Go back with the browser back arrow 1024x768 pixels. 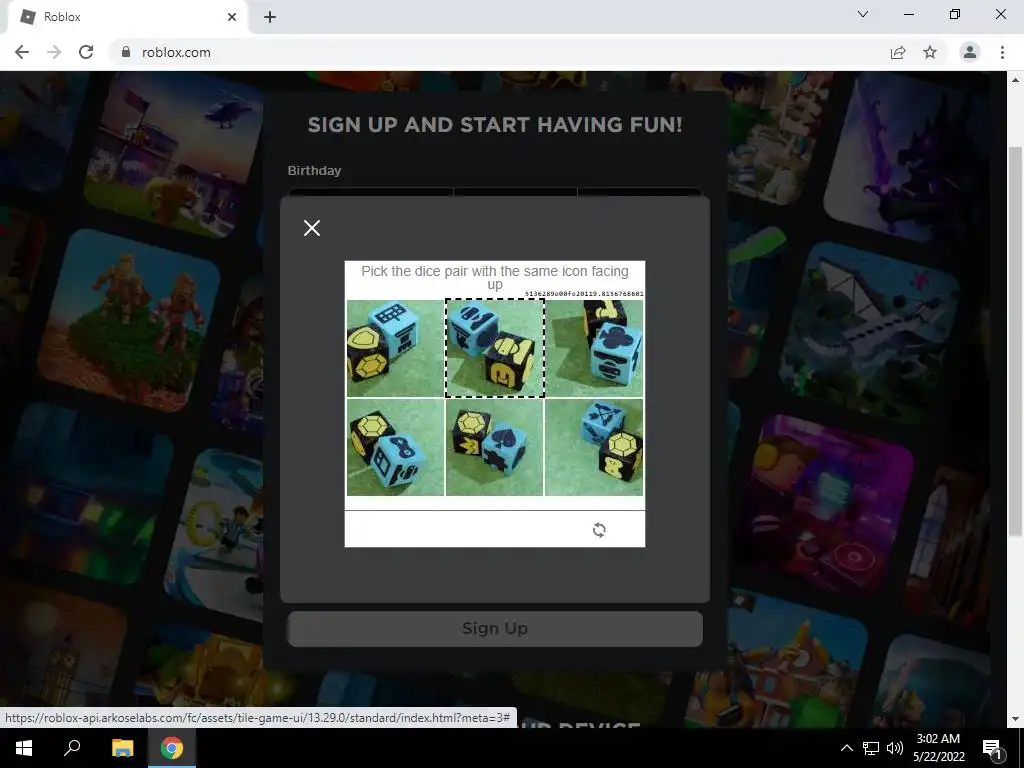pyautogui.click(x=22, y=52)
